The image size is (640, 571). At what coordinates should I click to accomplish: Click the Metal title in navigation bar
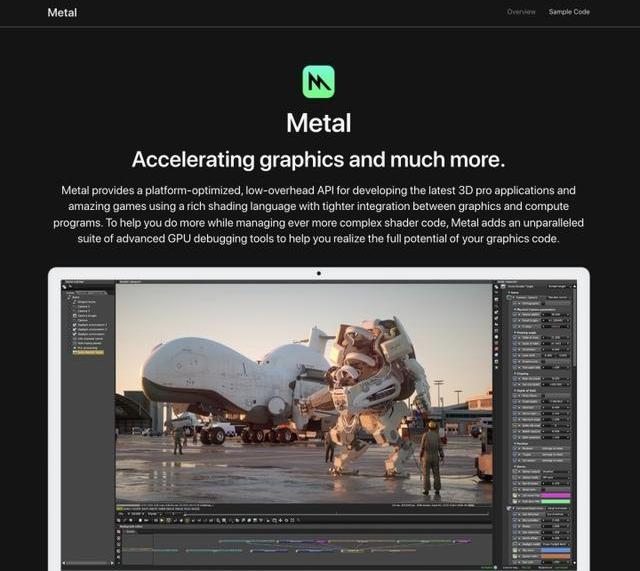click(62, 13)
